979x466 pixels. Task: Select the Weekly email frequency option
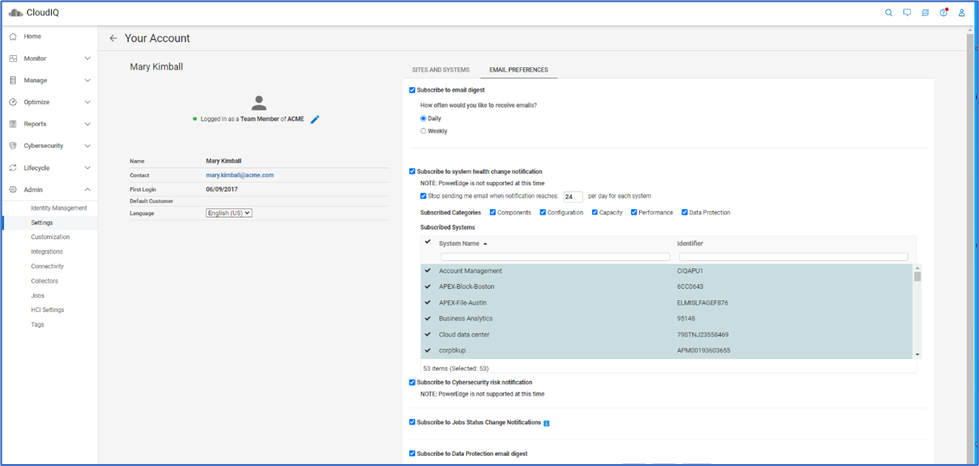pos(423,131)
